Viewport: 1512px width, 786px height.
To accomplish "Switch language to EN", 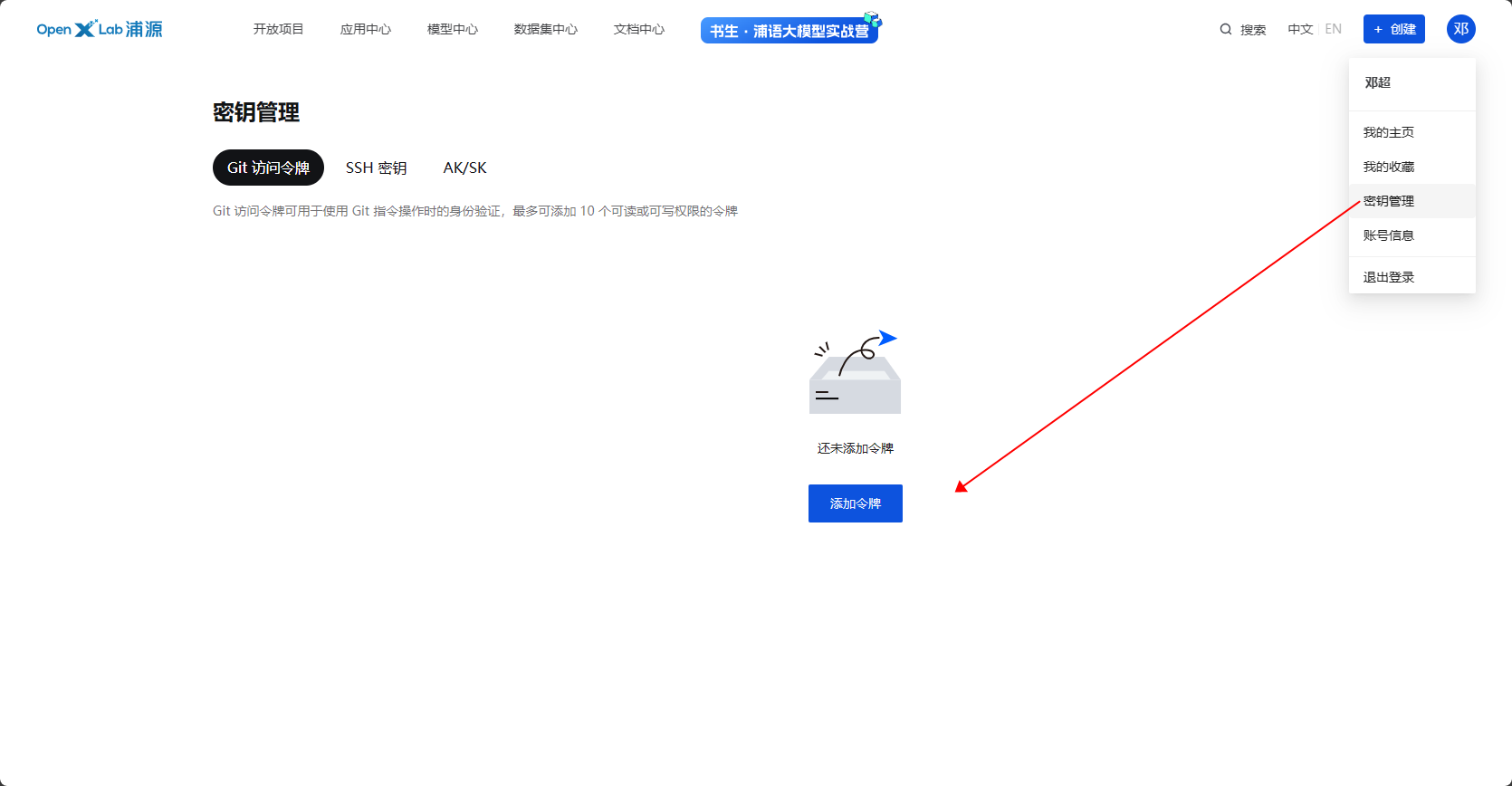I will click(x=1334, y=29).
